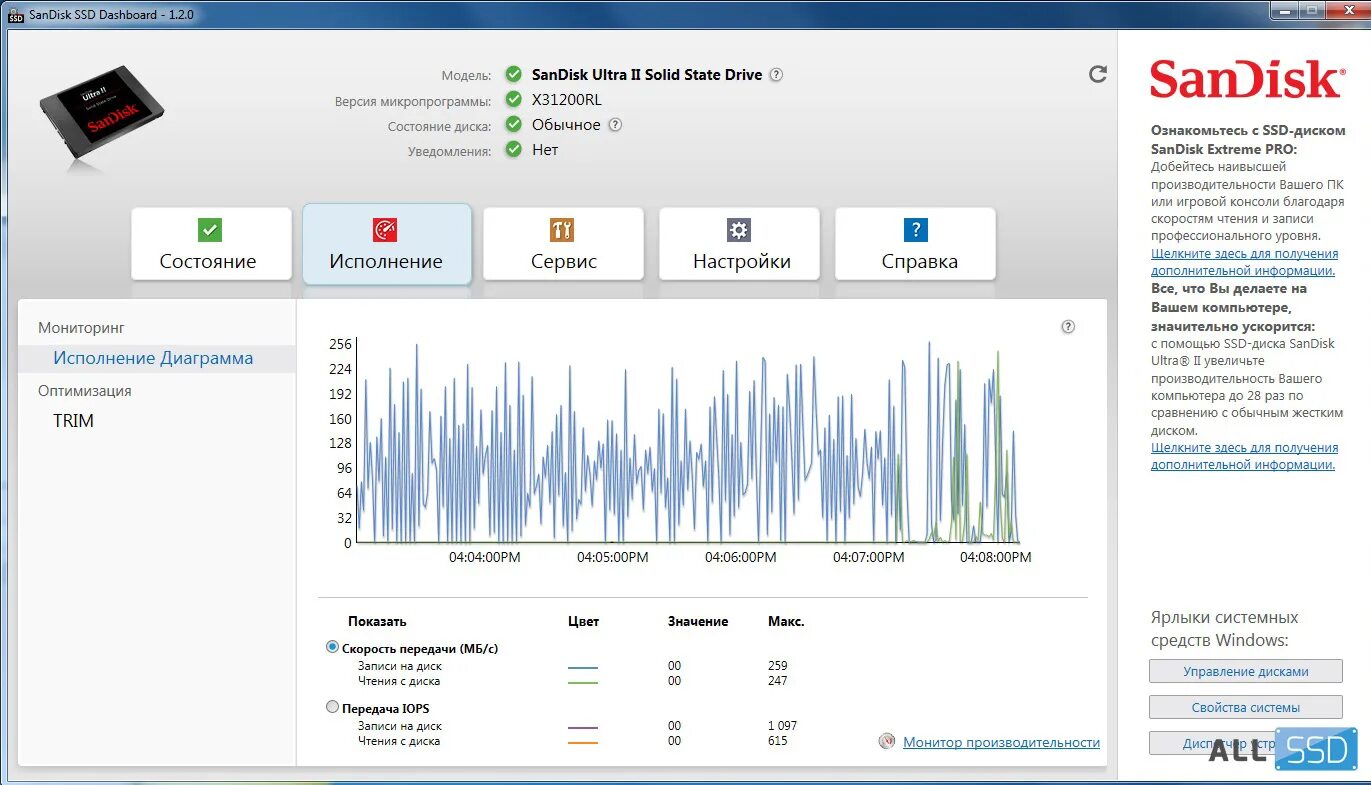The height and width of the screenshot is (785, 1371).
Task: Click the green checkmark beside Уведомления Нет
Action: 513,149
